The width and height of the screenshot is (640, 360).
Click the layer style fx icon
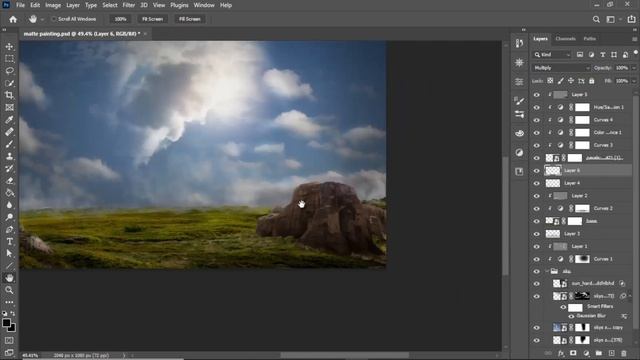561,353
